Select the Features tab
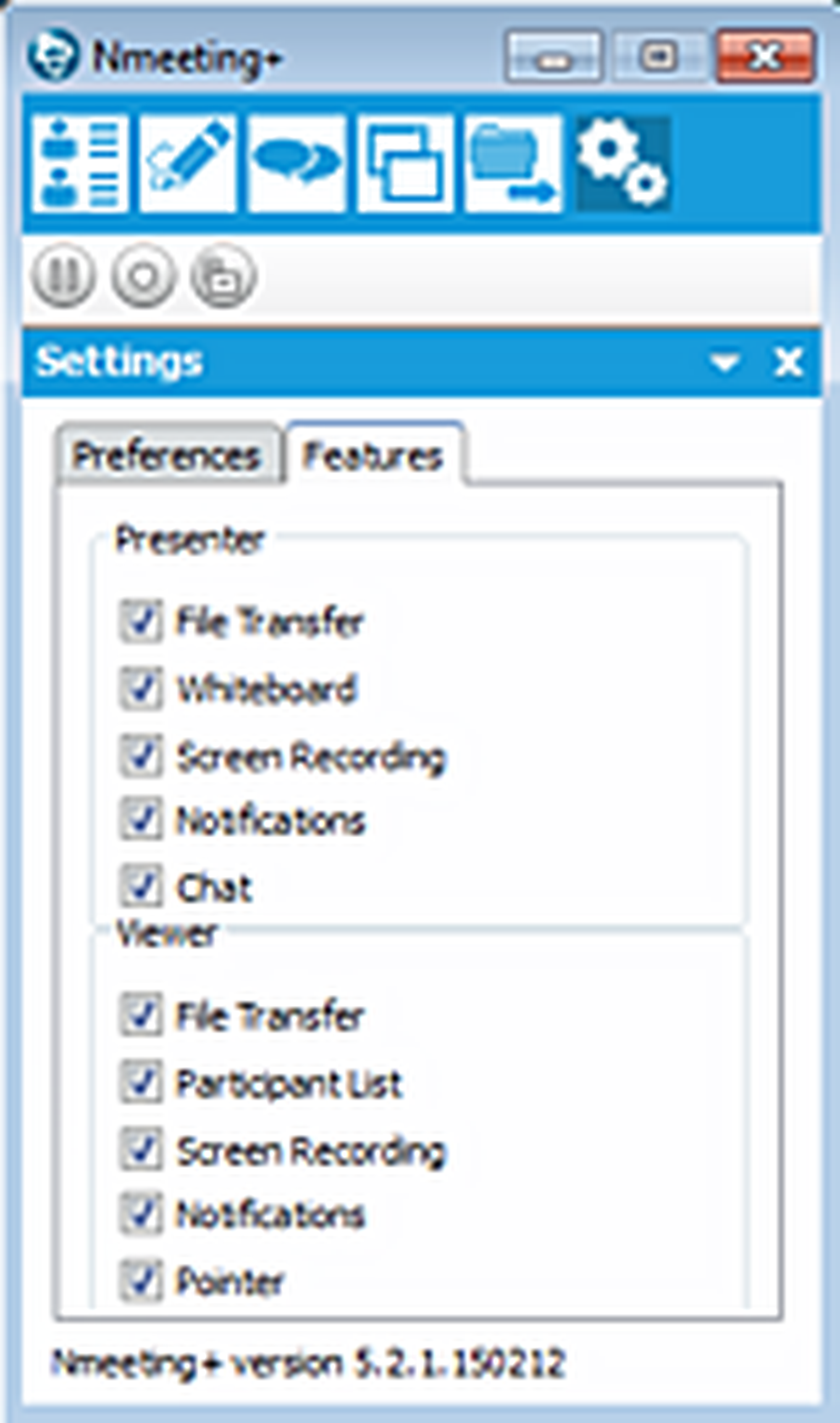Screen dimensions: 840x1423 pos(372,456)
